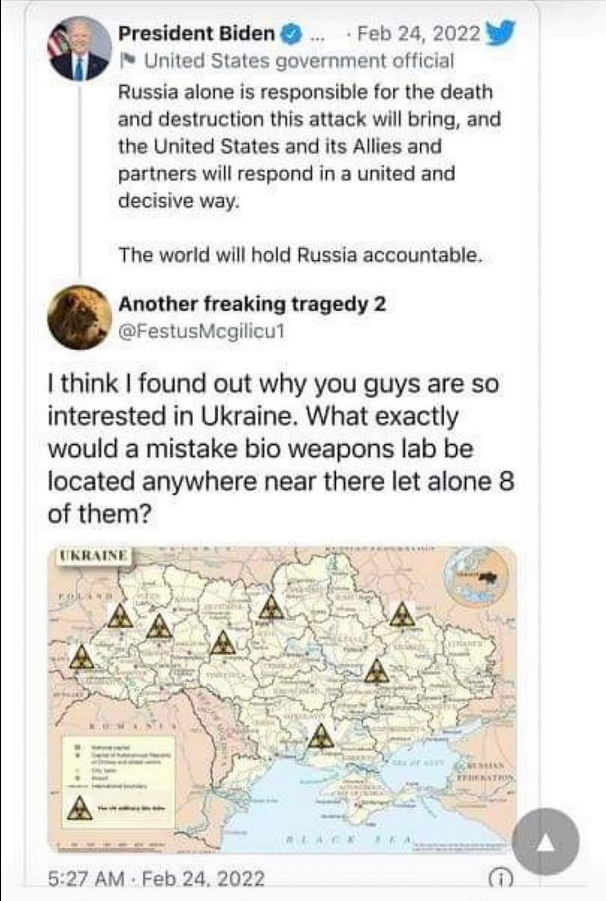Screen dimensions: 606x901
Task: Click the "President Biden" display name
Action: [196, 33]
